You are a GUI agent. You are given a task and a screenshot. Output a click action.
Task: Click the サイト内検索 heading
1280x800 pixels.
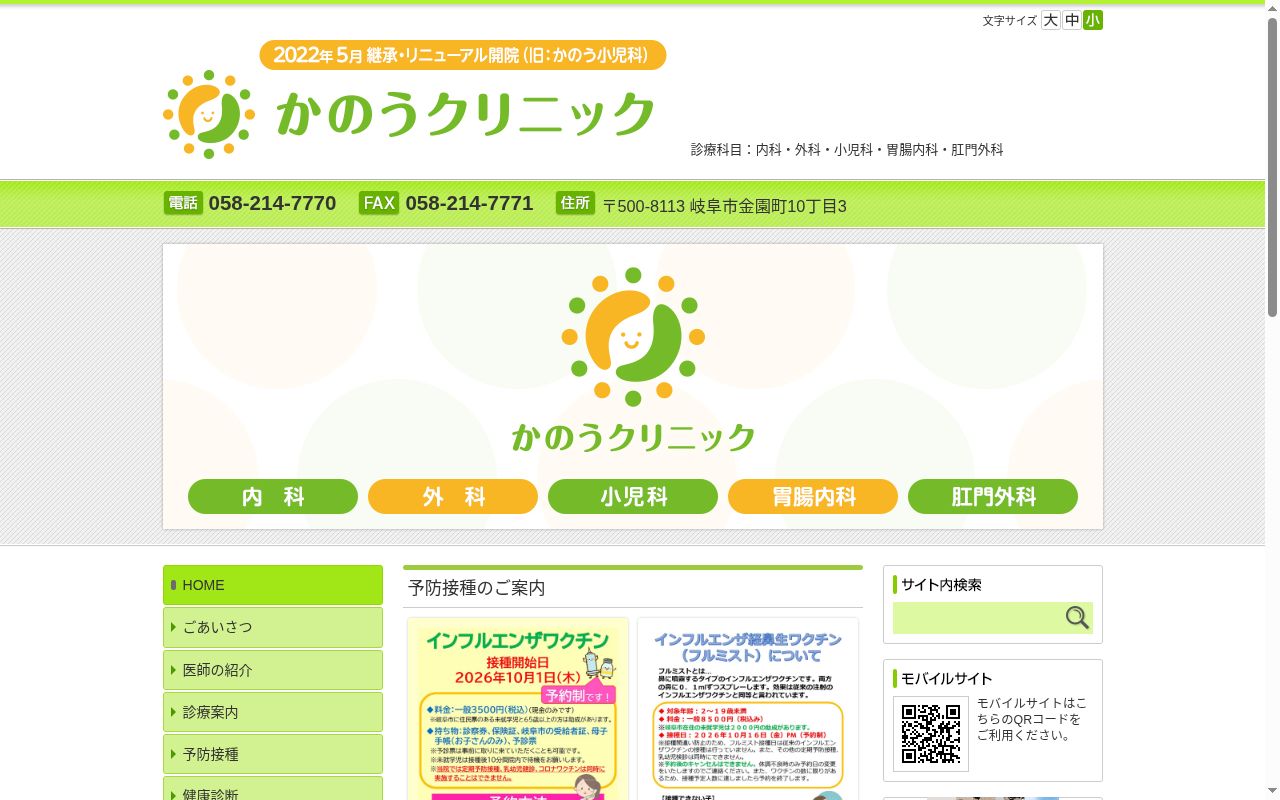[x=941, y=585]
